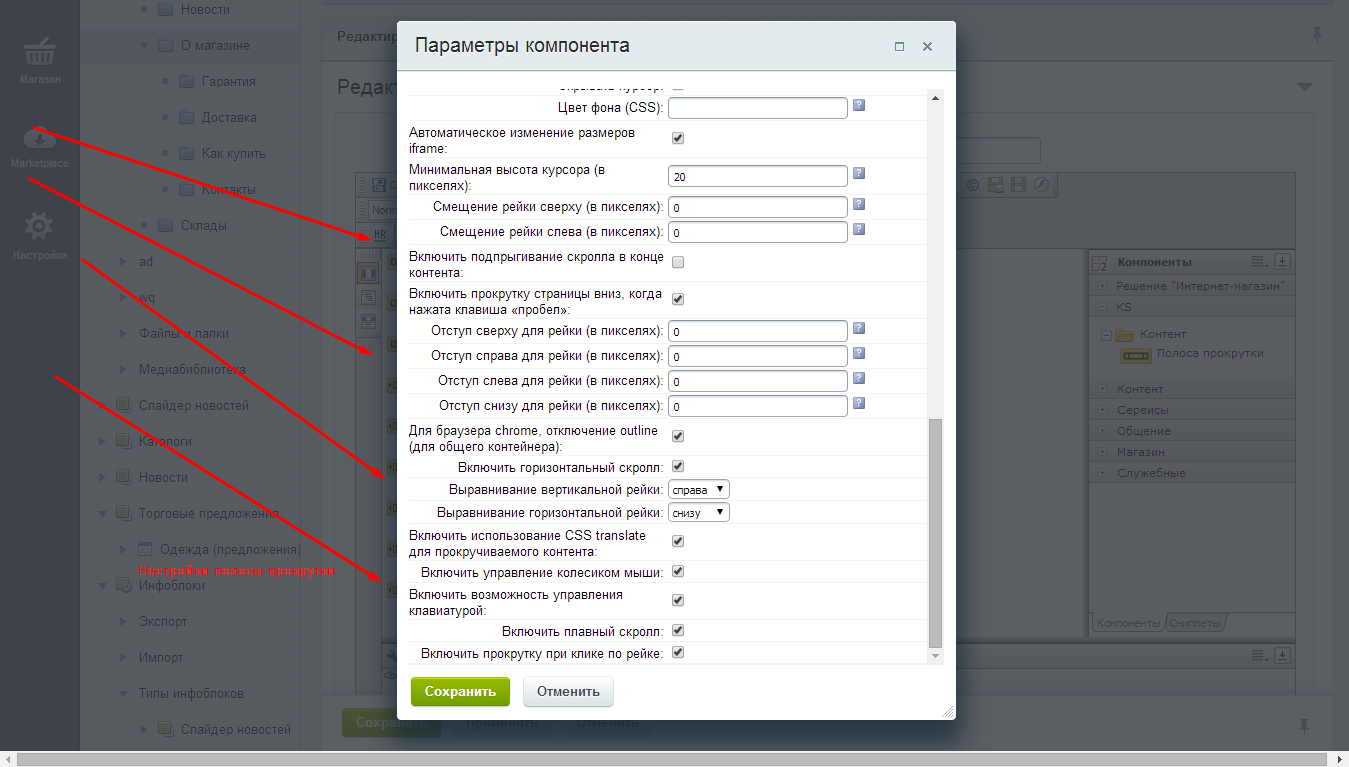Screen dimensions: 1349x767
Task: Open the Настройки gear section
Action: [x=40, y=236]
